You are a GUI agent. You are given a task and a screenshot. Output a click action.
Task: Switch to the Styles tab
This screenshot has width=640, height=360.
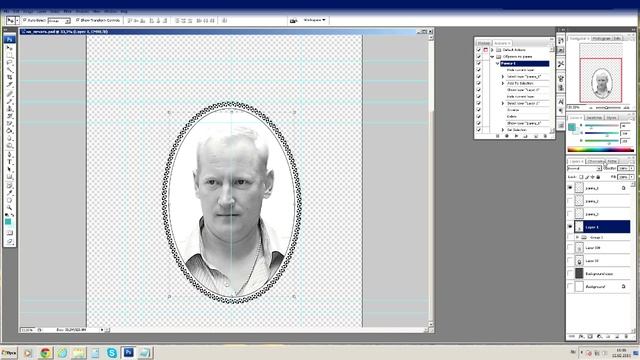coord(611,118)
